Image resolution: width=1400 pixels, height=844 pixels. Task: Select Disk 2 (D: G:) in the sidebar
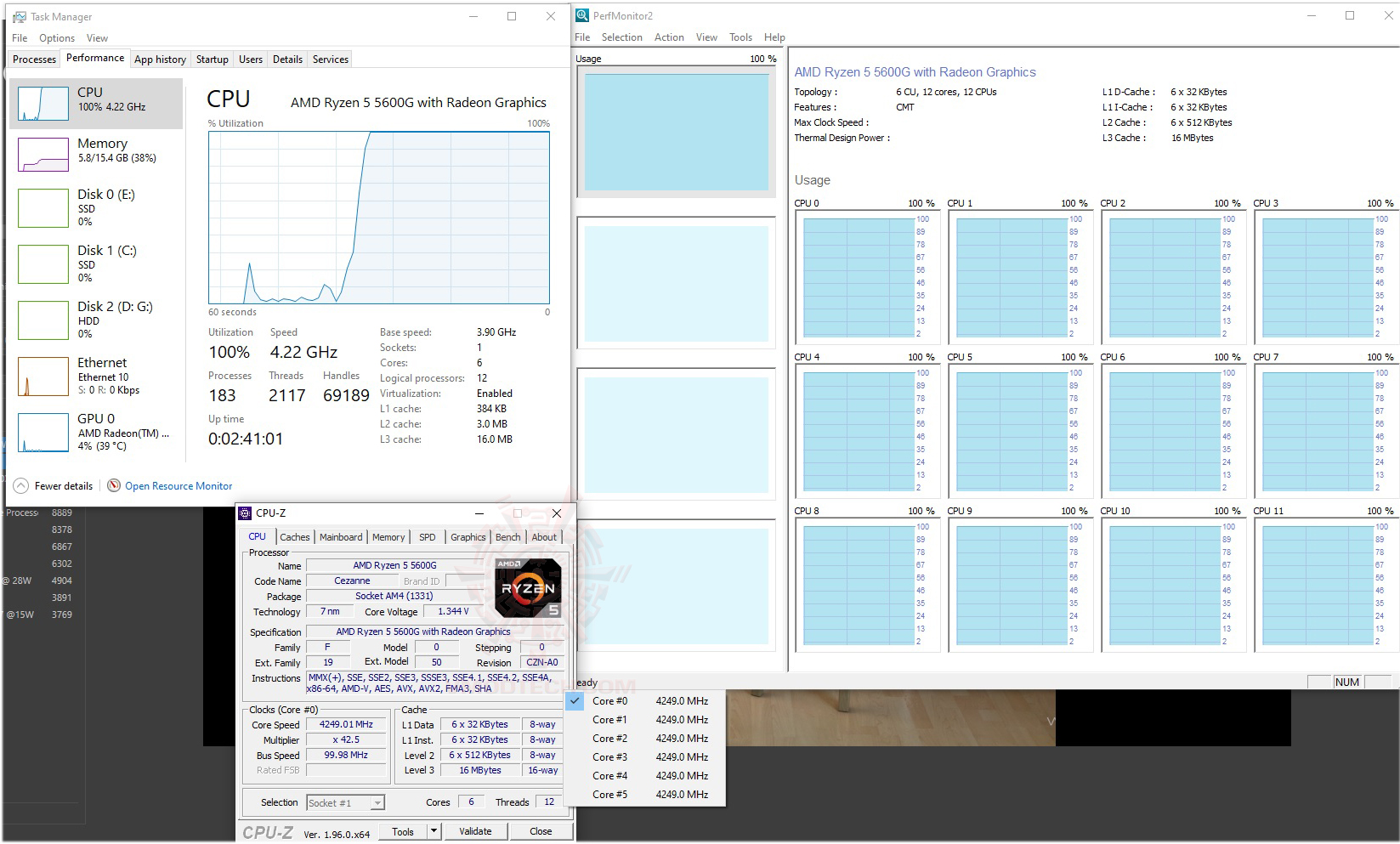tap(96, 320)
